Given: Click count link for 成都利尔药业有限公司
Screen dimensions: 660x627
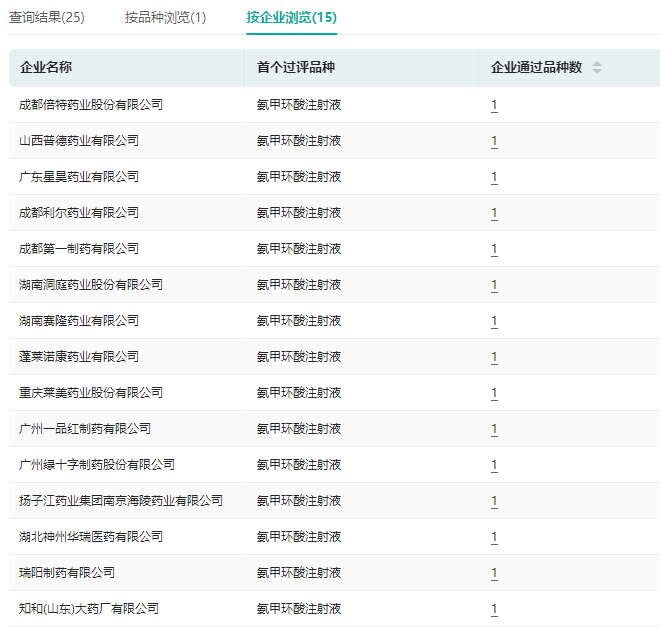Looking at the screenshot, I should [494, 213].
